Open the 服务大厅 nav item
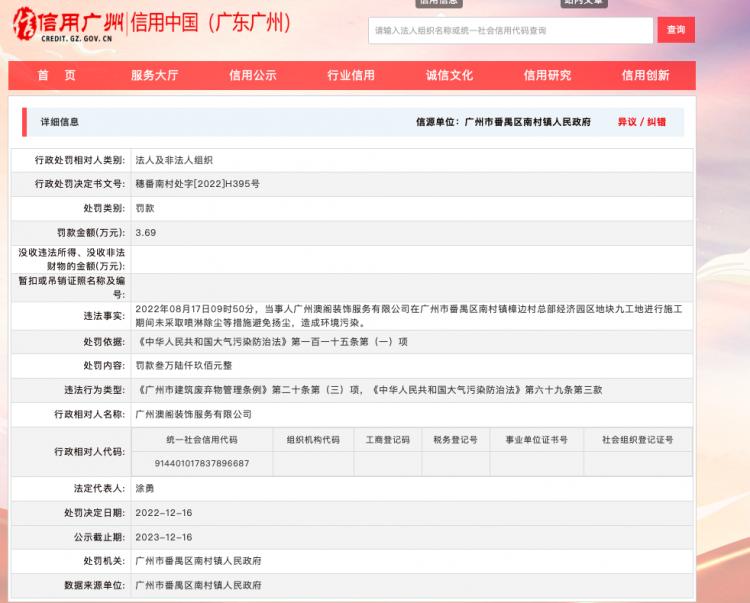This screenshot has height=603, width=750. tap(154, 75)
